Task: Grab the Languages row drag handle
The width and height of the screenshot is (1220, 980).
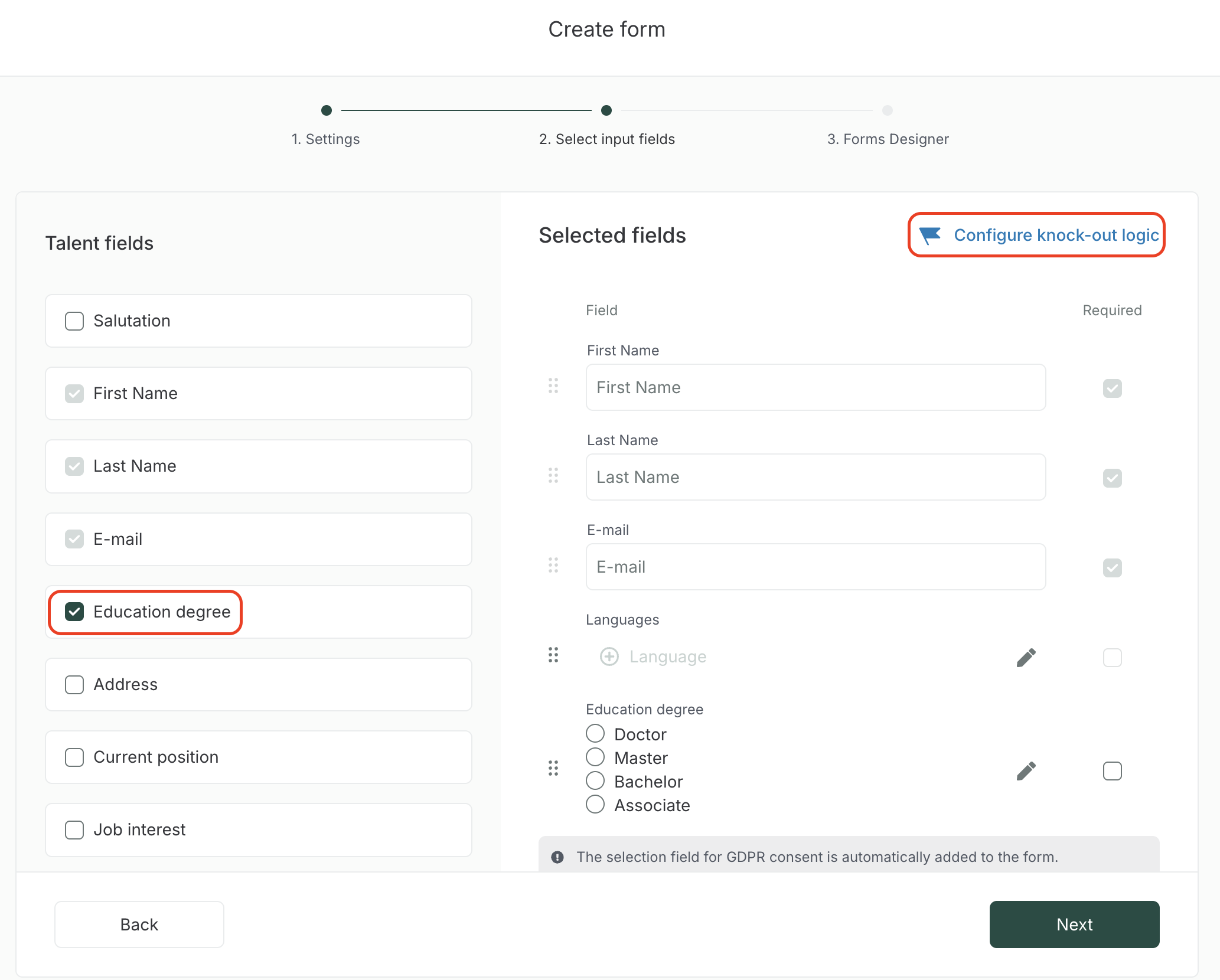Action: (x=553, y=655)
